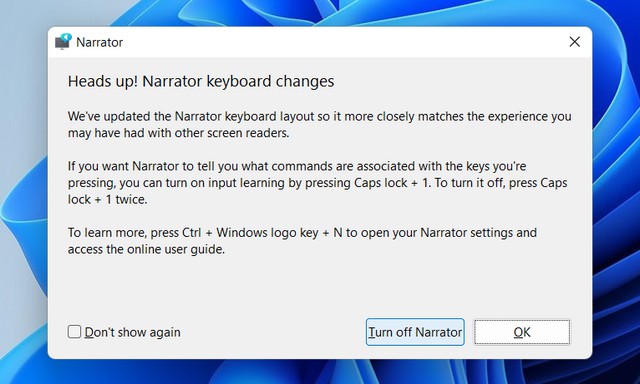Click the paragraph about opening Narrator settings
The image size is (640, 384).
click(302, 241)
